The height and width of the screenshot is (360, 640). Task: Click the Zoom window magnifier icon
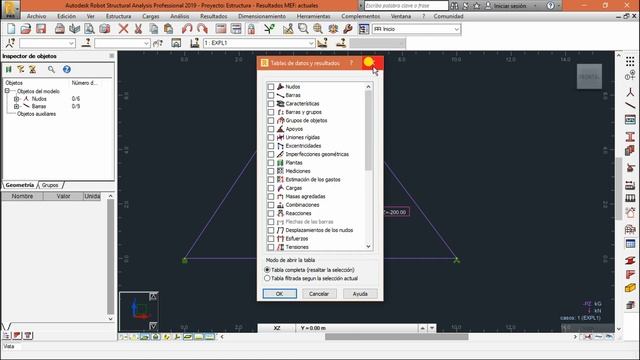pyautogui.click(x=303, y=29)
